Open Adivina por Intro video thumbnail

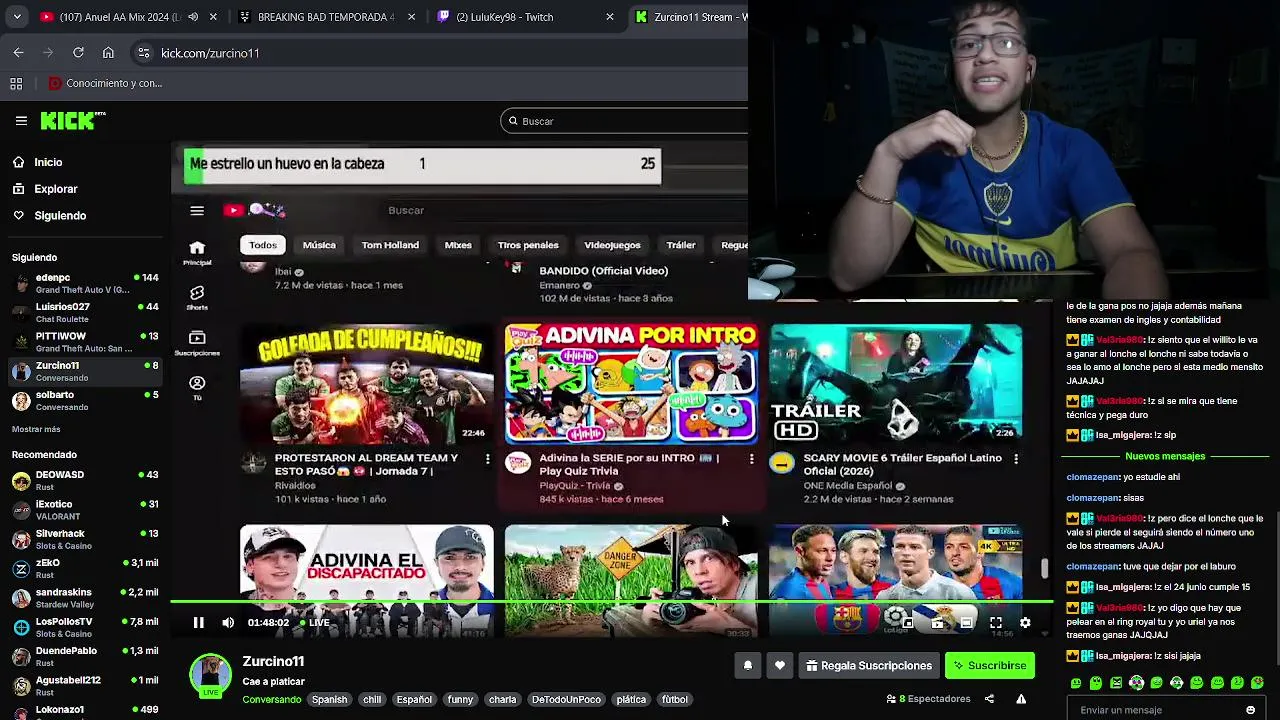(x=631, y=383)
